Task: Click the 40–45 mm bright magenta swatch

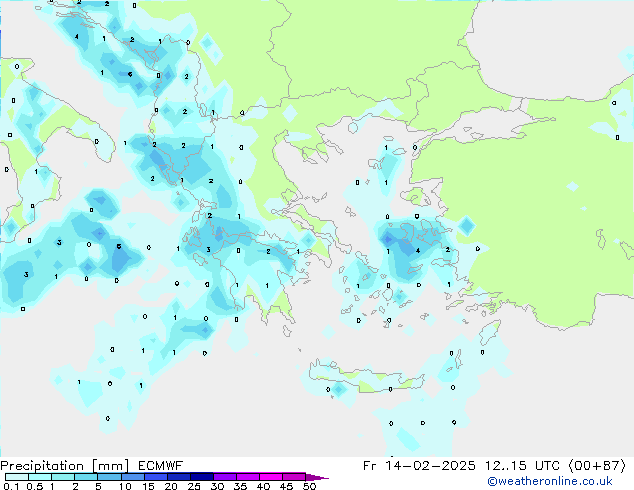Action: 271,477
